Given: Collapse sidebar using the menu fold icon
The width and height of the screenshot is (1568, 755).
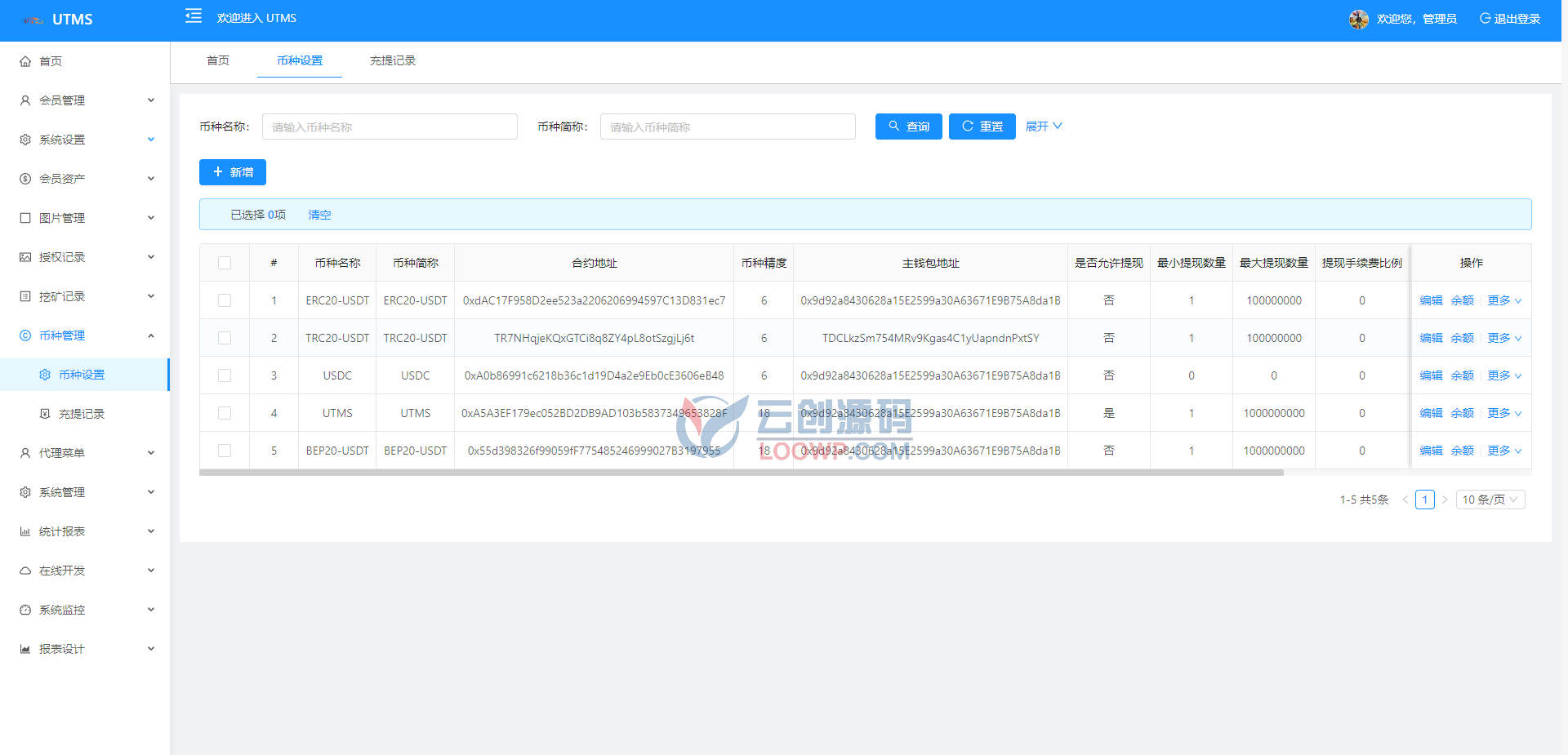Looking at the screenshot, I should point(194,16).
